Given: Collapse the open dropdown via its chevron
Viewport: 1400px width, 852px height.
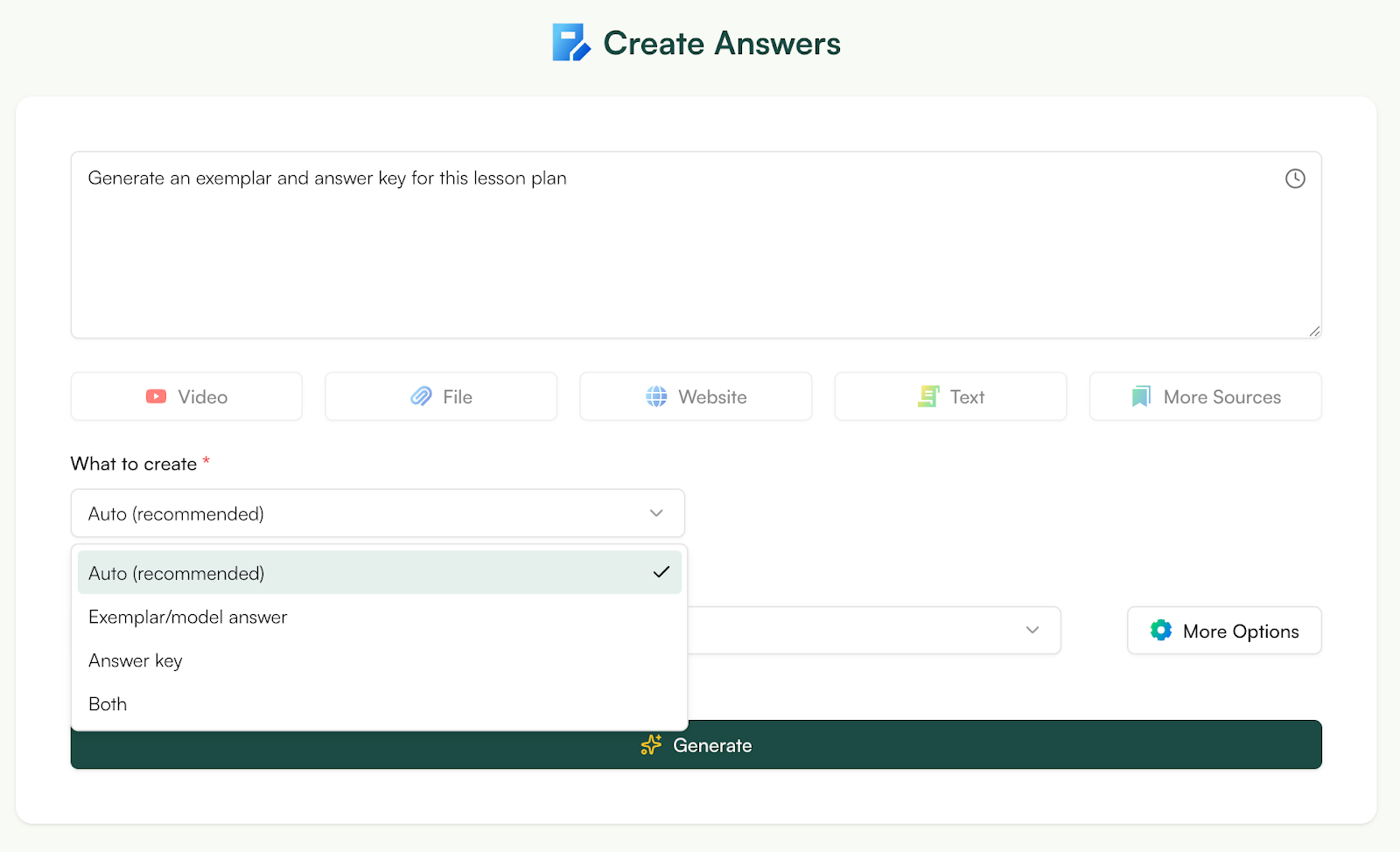Looking at the screenshot, I should pos(656,513).
